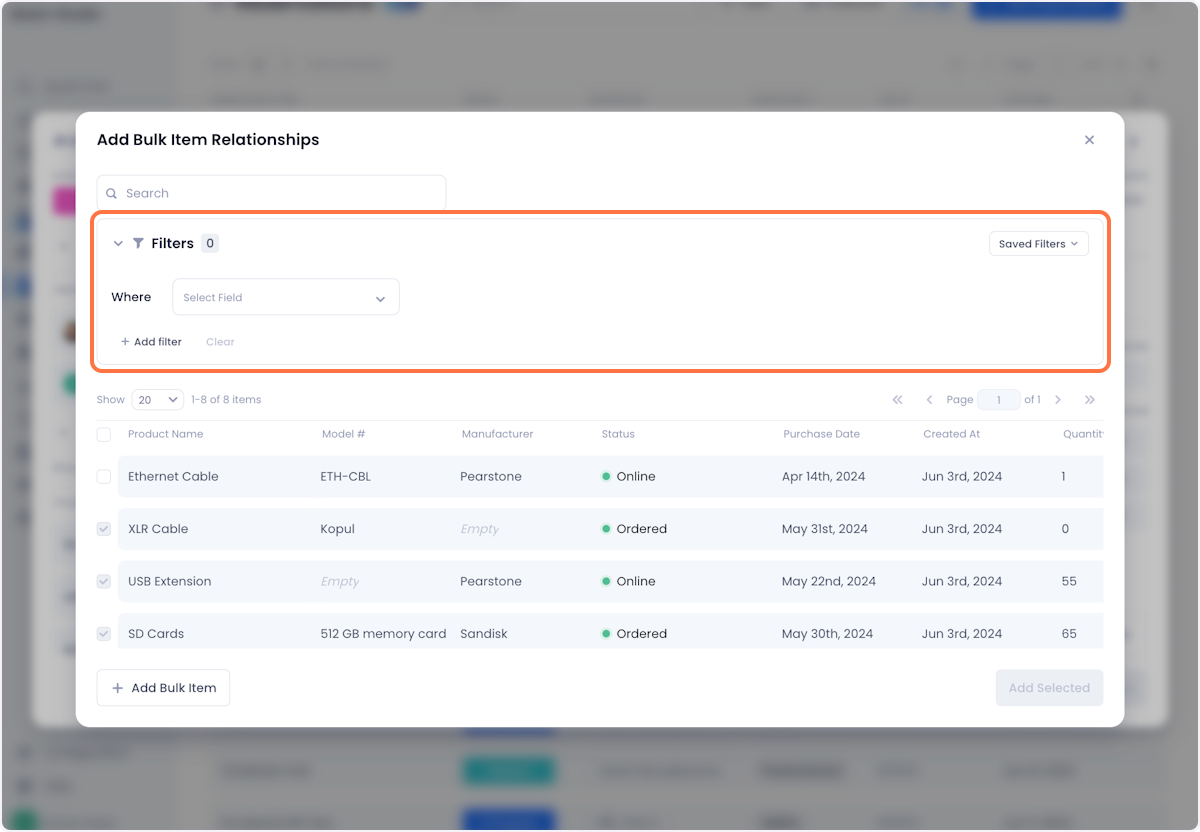
Task: Click the XLR Cable product name
Action: click(158, 529)
